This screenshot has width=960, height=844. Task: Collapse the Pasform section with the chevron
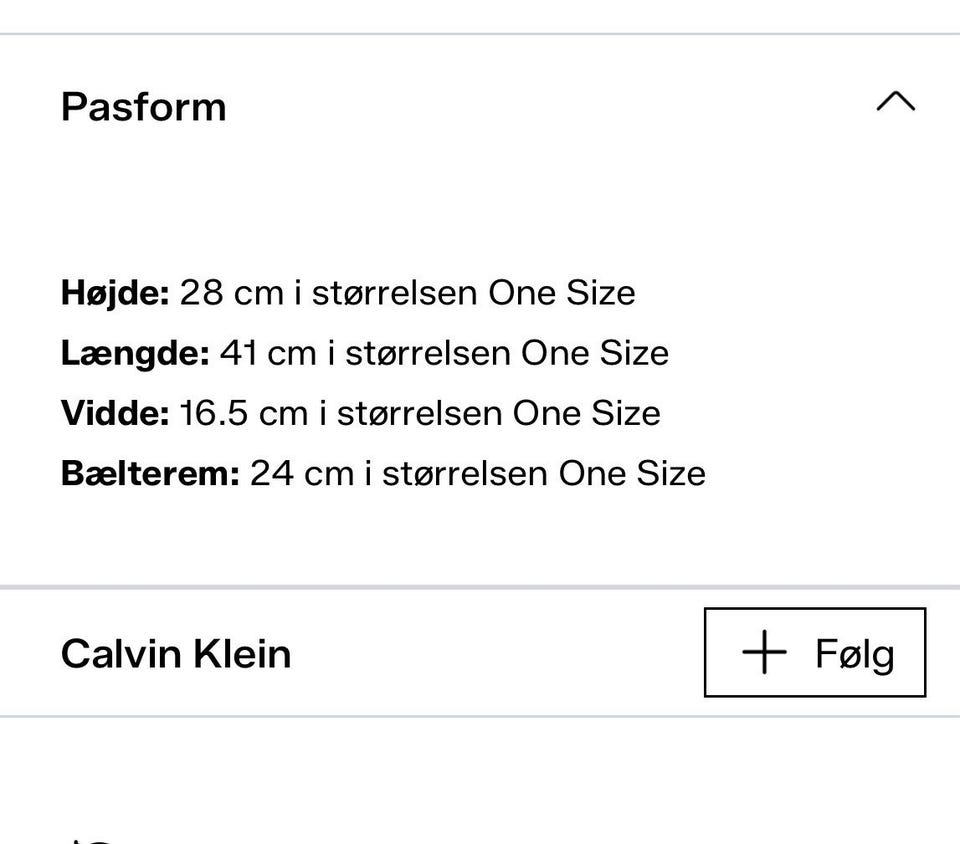895,102
